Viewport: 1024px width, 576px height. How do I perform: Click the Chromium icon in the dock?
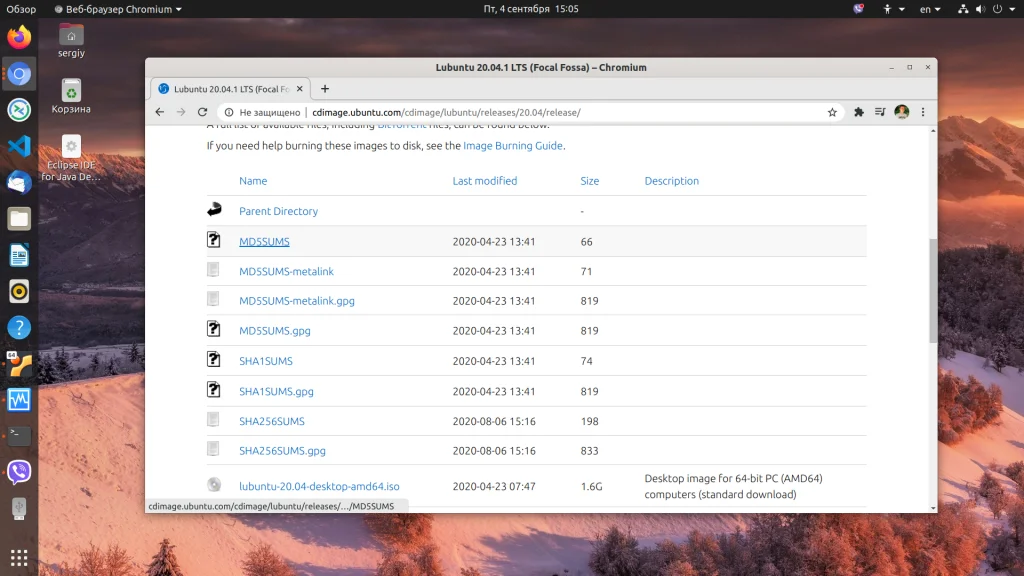(x=19, y=74)
